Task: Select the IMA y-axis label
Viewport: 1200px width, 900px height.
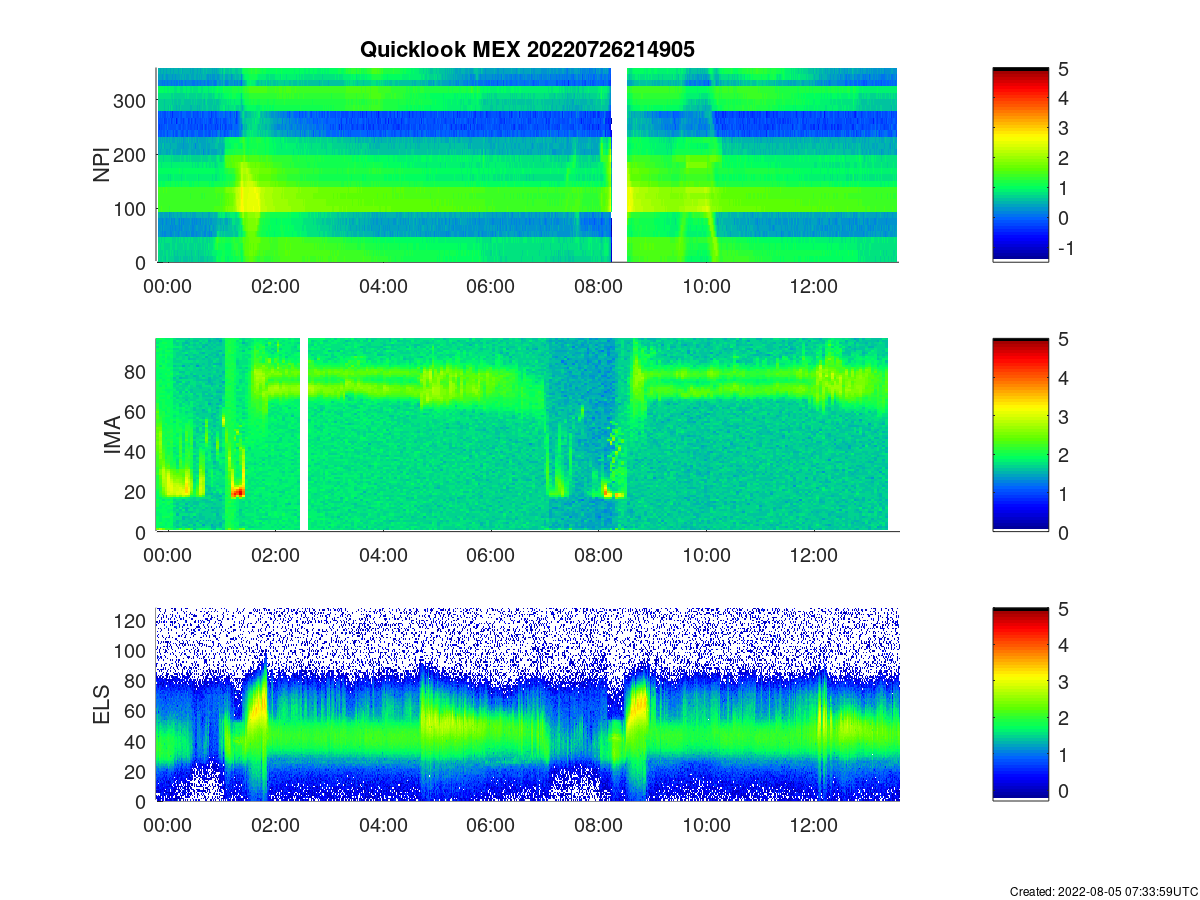Action: point(112,436)
